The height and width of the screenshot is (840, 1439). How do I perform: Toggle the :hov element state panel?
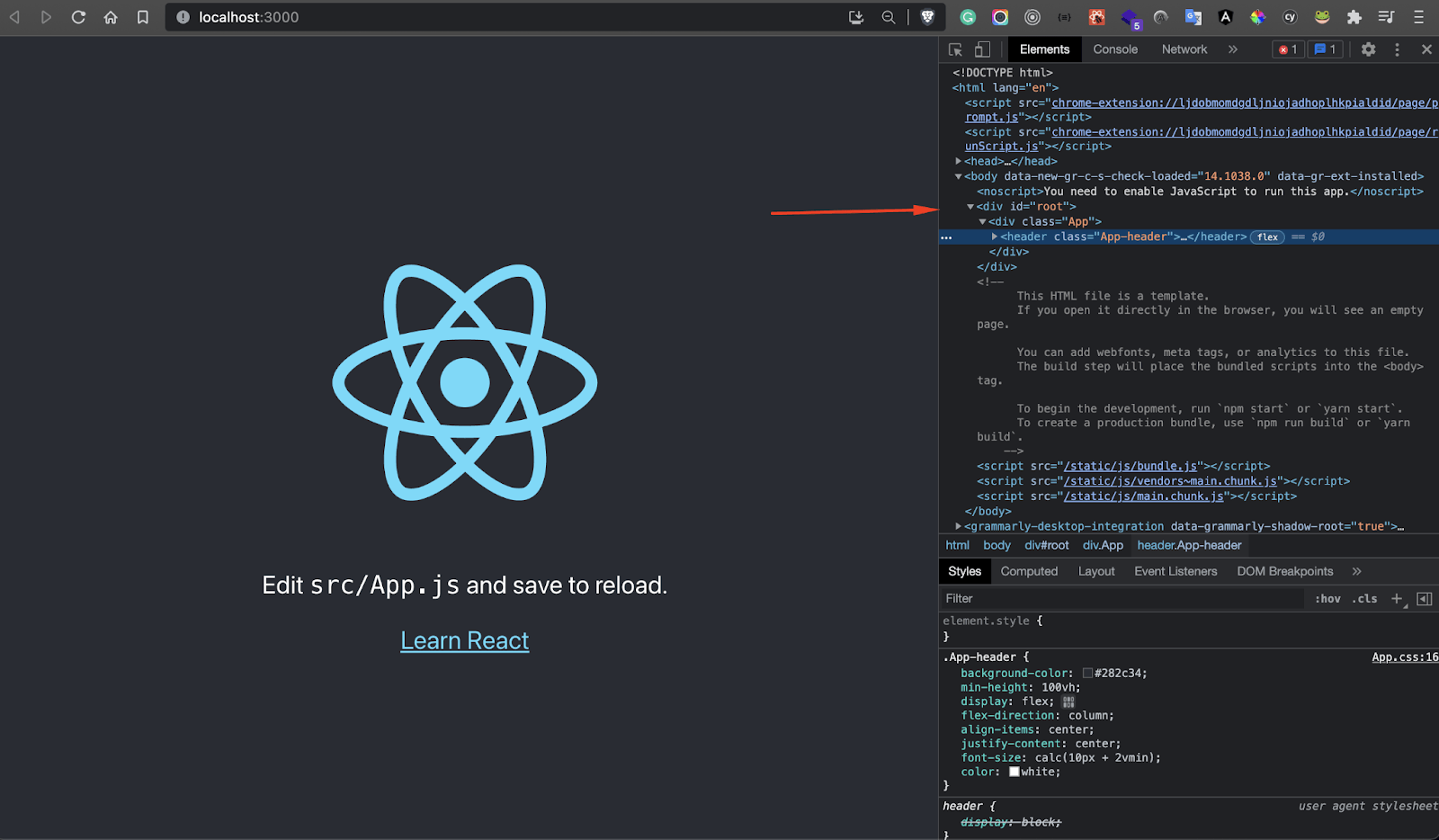1327,599
